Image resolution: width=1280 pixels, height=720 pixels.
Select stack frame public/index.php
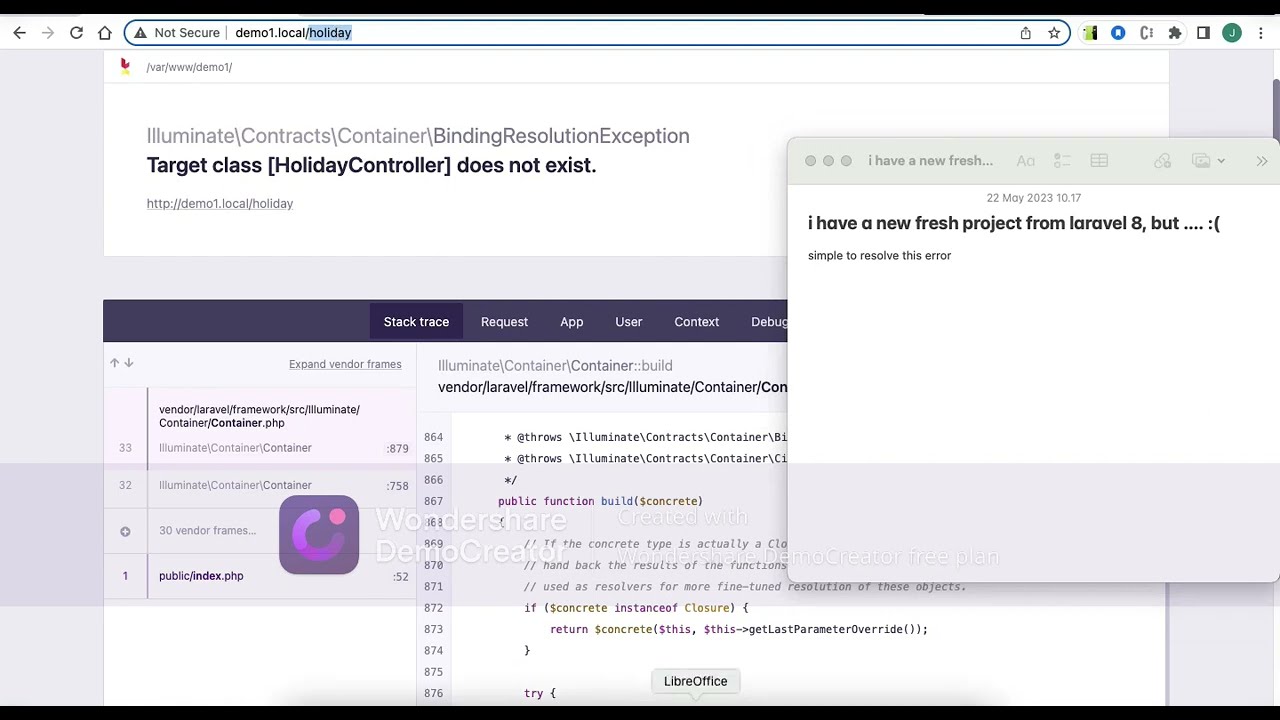(260, 576)
